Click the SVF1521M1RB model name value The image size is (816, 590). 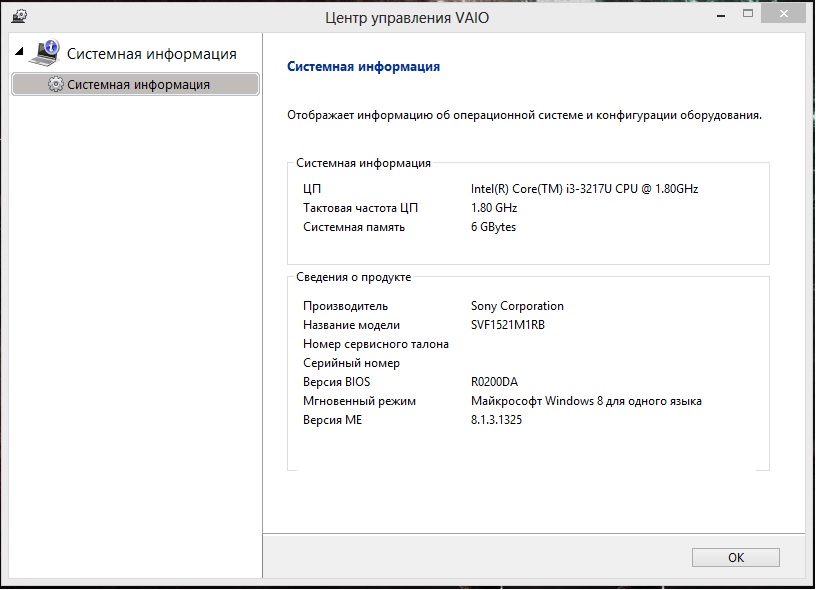508,325
